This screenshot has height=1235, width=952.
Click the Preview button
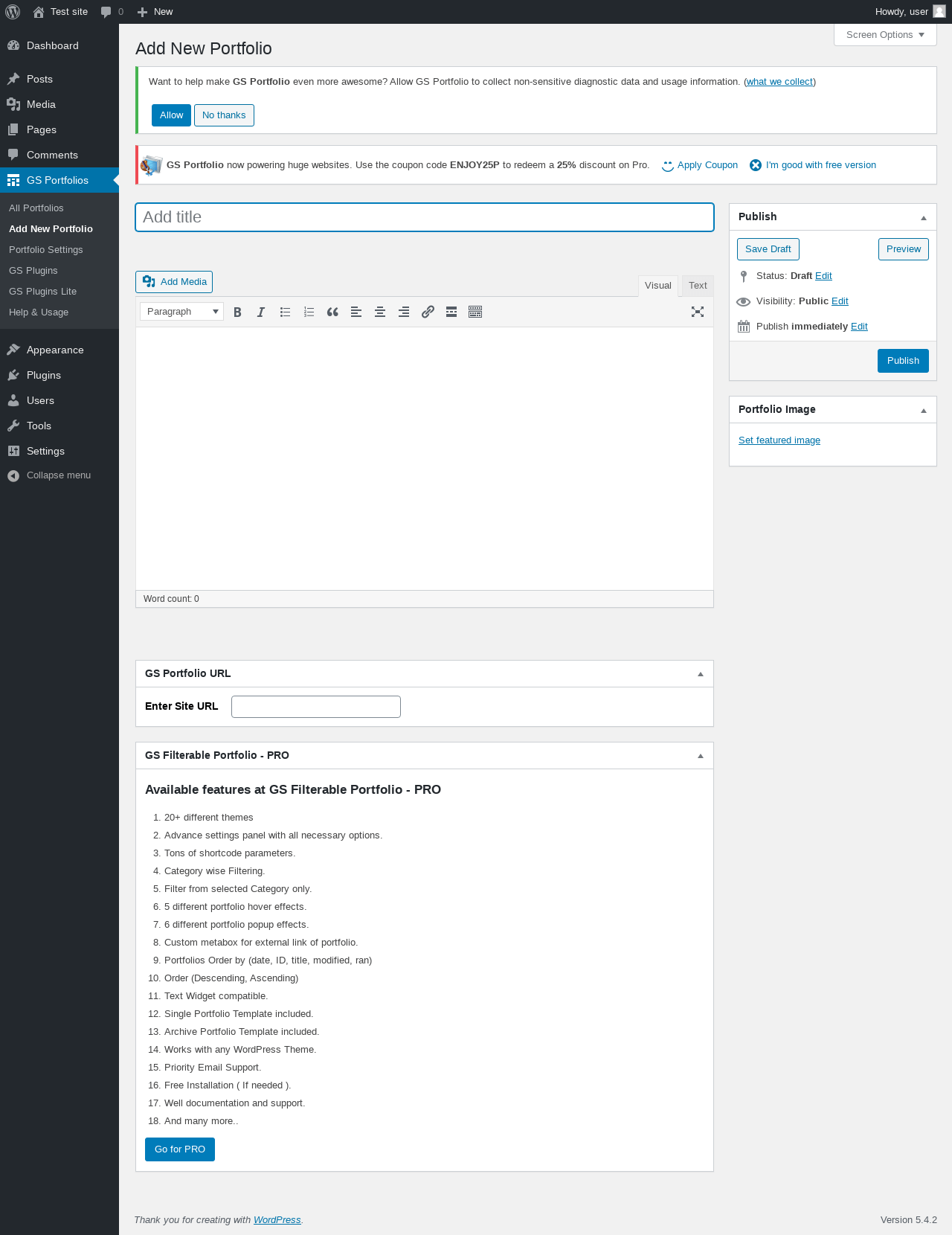click(904, 249)
